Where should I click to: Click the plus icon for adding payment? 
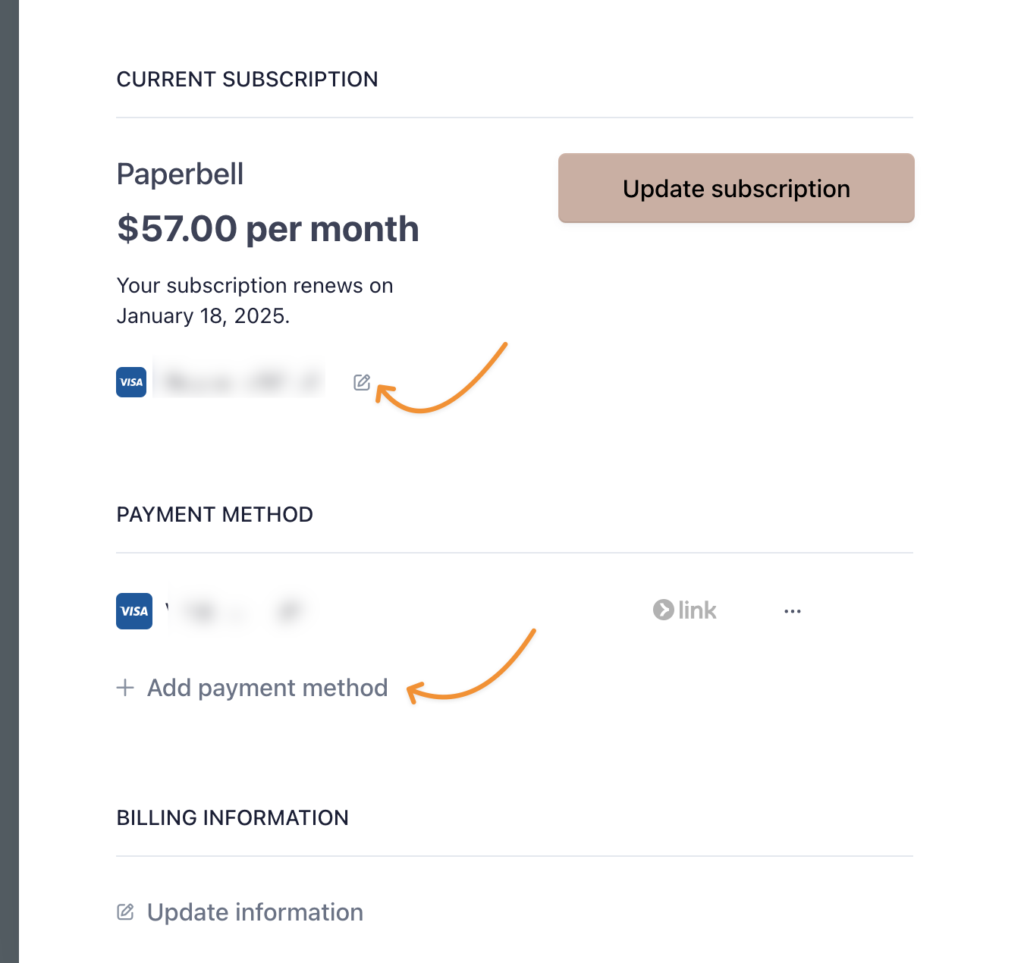pyautogui.click(x=125, y=688)
